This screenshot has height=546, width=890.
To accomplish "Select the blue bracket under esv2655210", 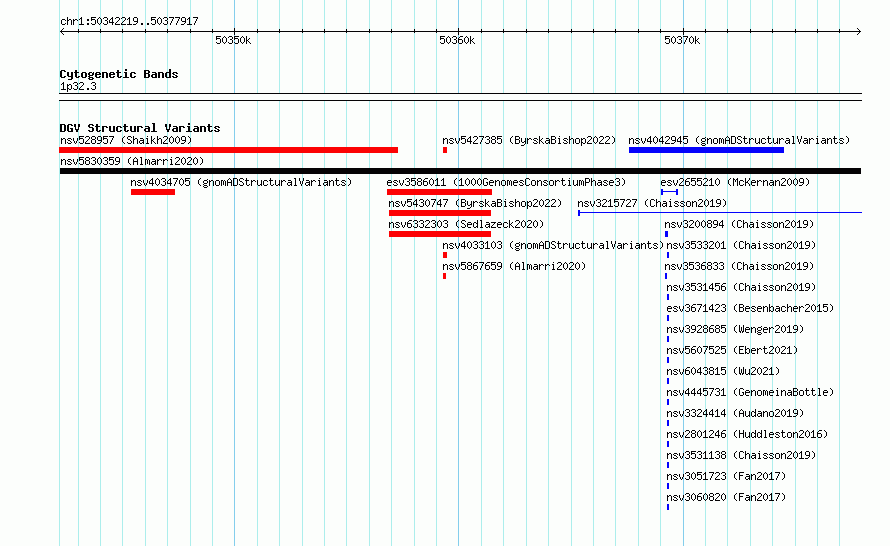I will tap(669, 192).
